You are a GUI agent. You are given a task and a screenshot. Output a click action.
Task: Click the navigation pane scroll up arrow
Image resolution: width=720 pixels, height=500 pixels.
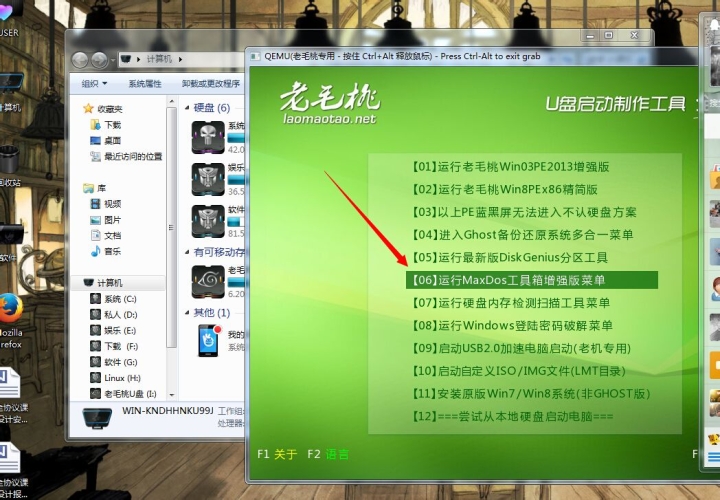(171, 101)
